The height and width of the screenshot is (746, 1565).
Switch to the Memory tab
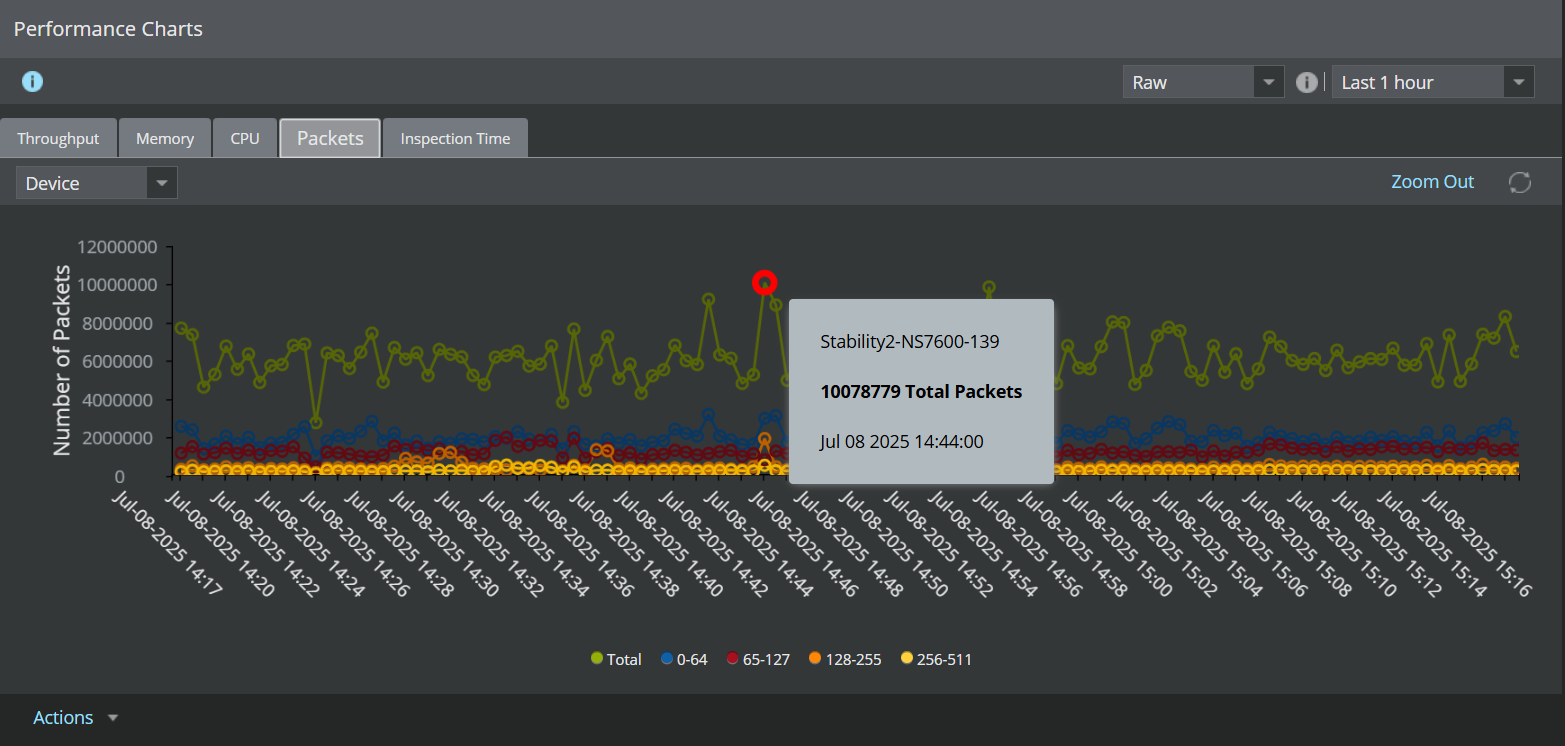tap(165, 138)
